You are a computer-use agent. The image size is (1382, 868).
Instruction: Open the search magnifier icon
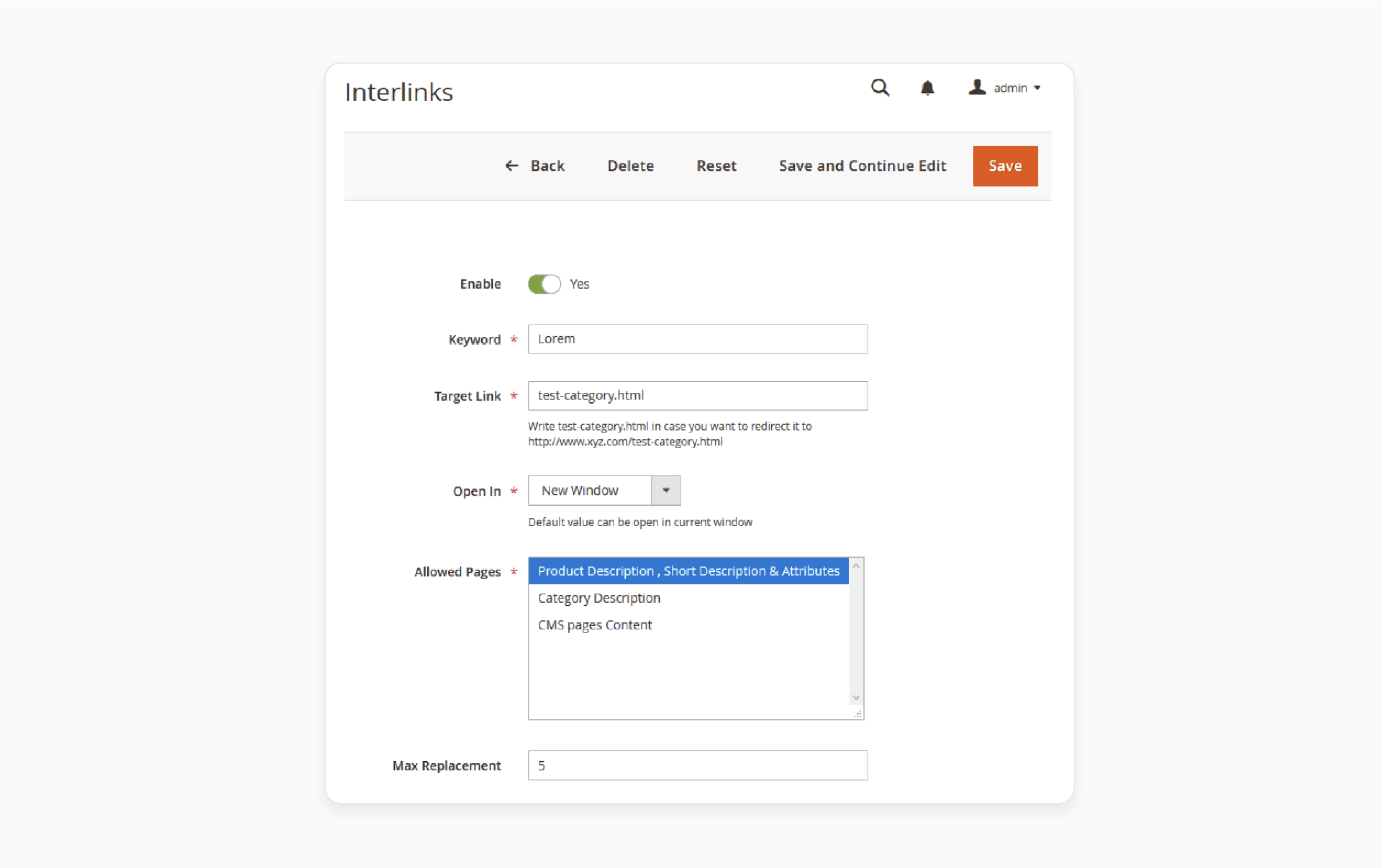click(x=880, y=88)
